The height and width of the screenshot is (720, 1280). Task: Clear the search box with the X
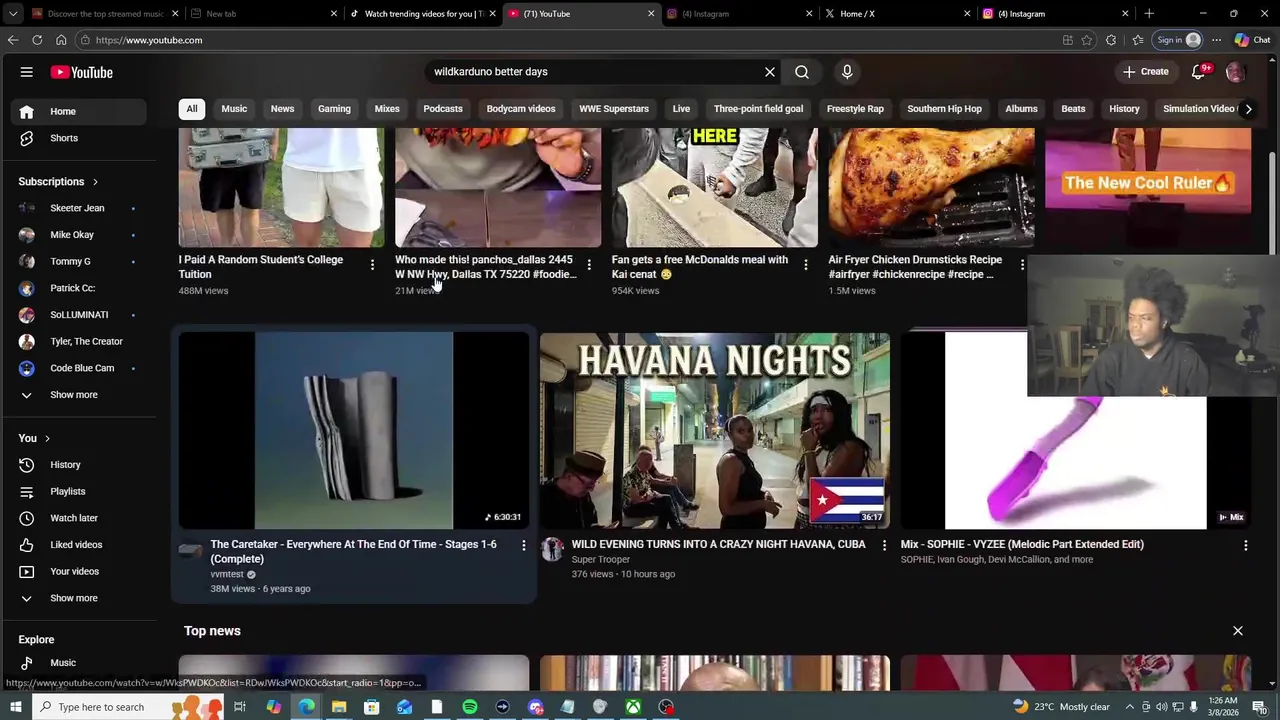[x=770, y=72]
